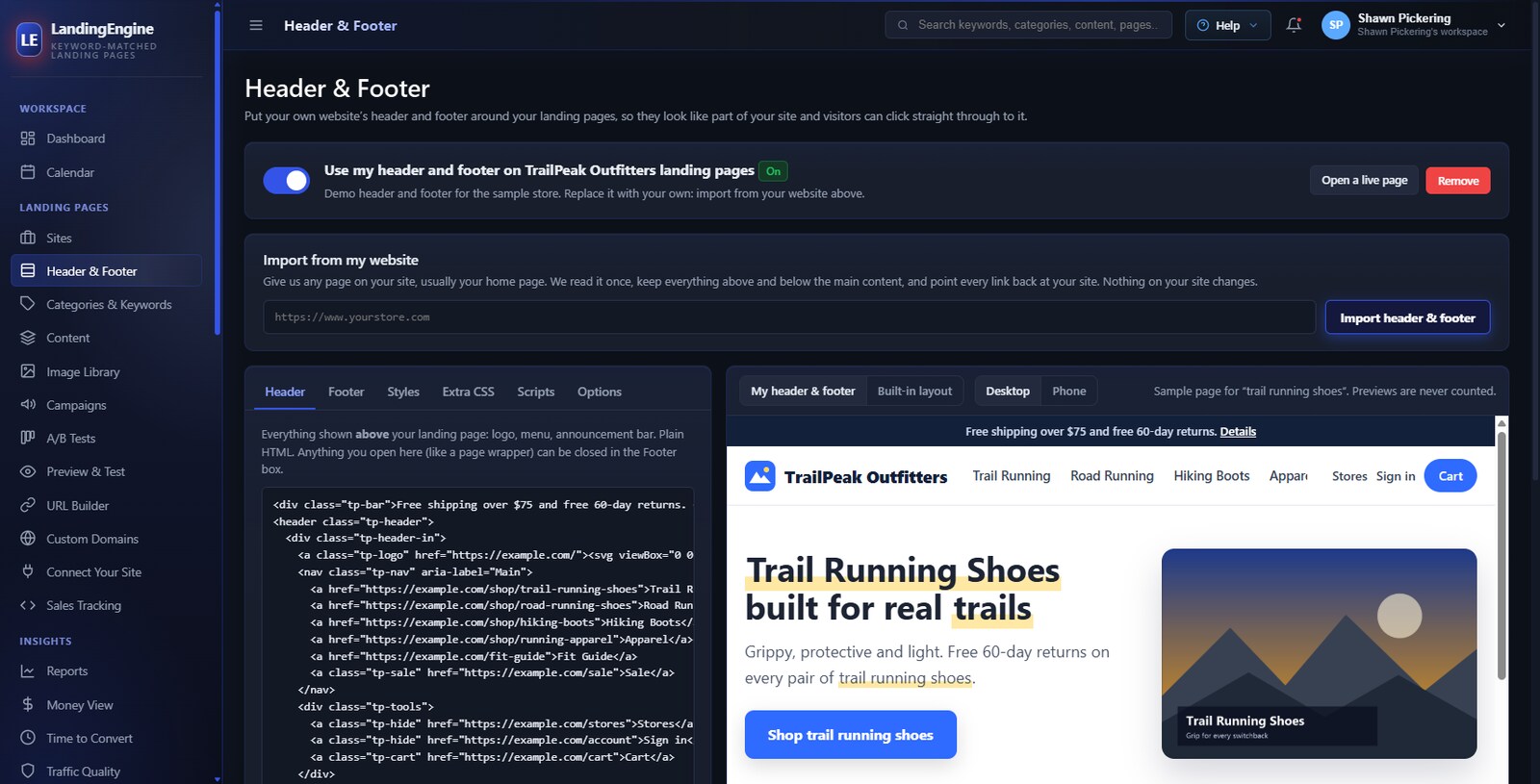
Task: Click the red Remove button
Action: [x=1458, y=181]
